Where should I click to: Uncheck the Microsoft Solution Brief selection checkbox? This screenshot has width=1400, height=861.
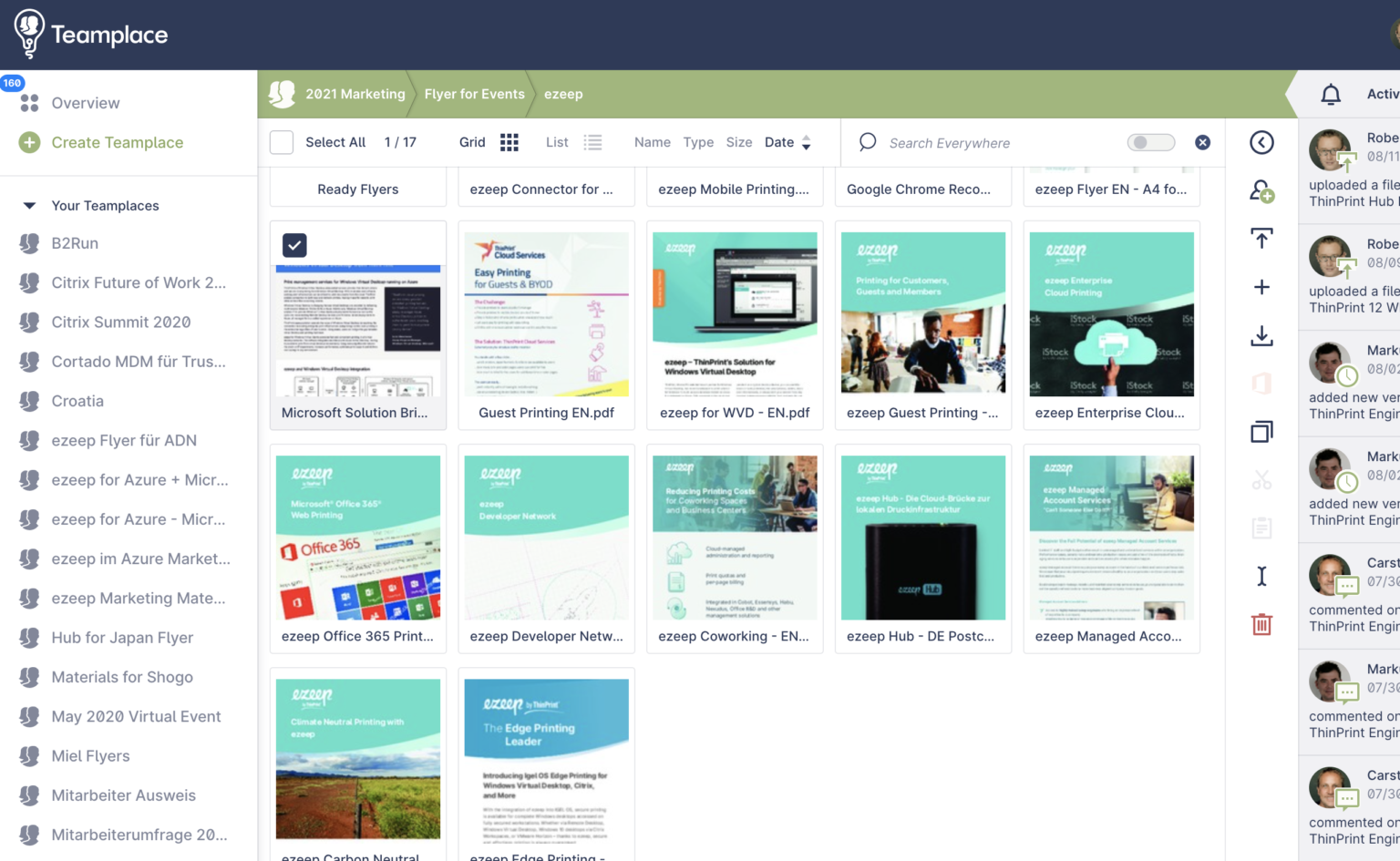click(294, 245)
